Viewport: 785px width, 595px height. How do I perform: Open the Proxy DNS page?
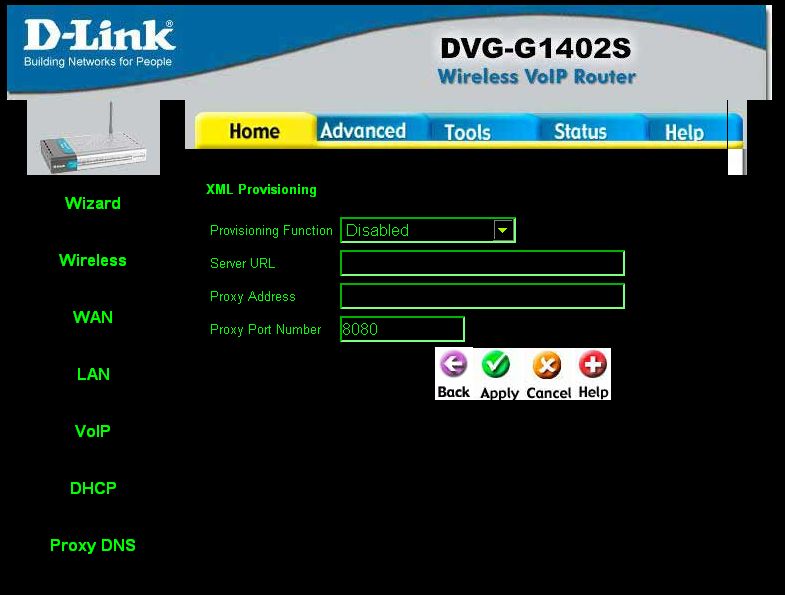[93, 545]
